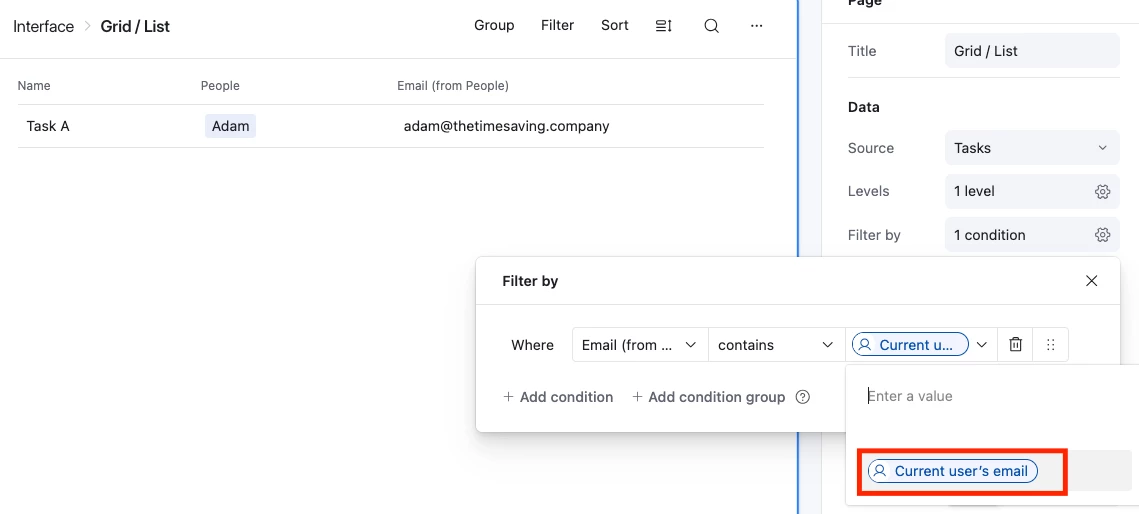
Task: Click the help icon beside Add condition group
Action: point(802,397)
